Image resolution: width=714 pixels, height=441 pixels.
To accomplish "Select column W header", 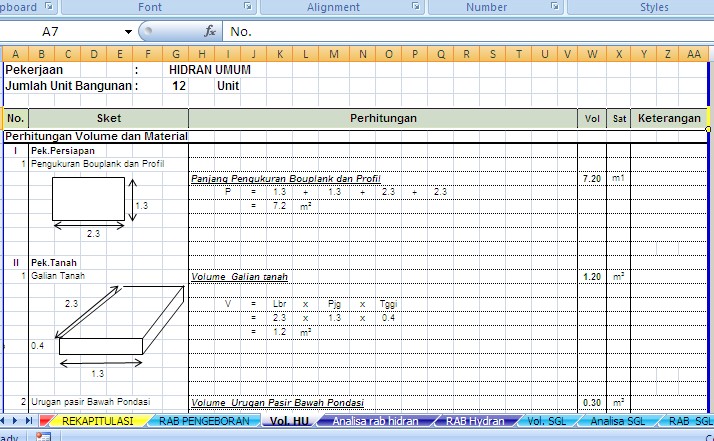I will 592,54.
